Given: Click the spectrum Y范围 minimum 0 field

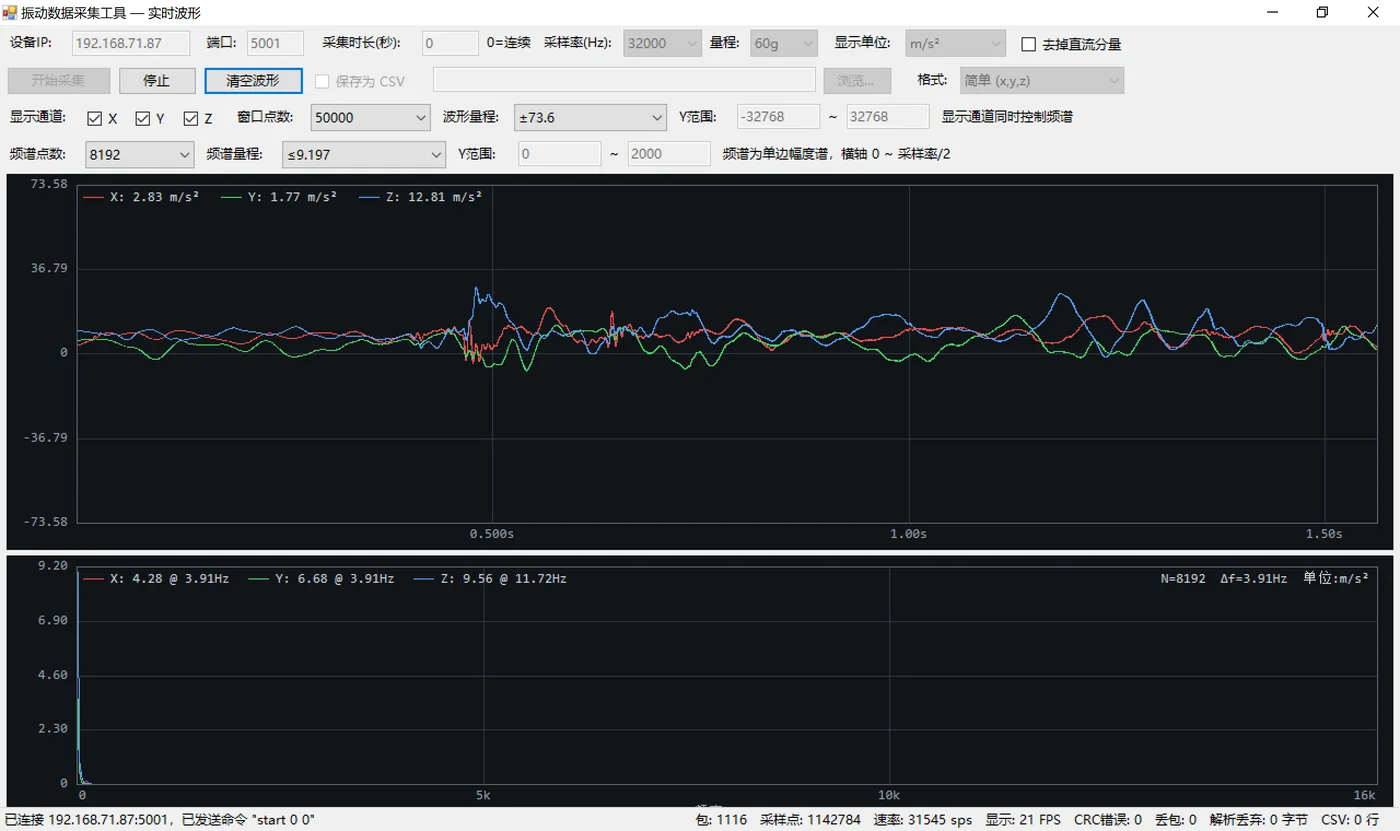Looking at the screenshot, I should coord(559,154).
